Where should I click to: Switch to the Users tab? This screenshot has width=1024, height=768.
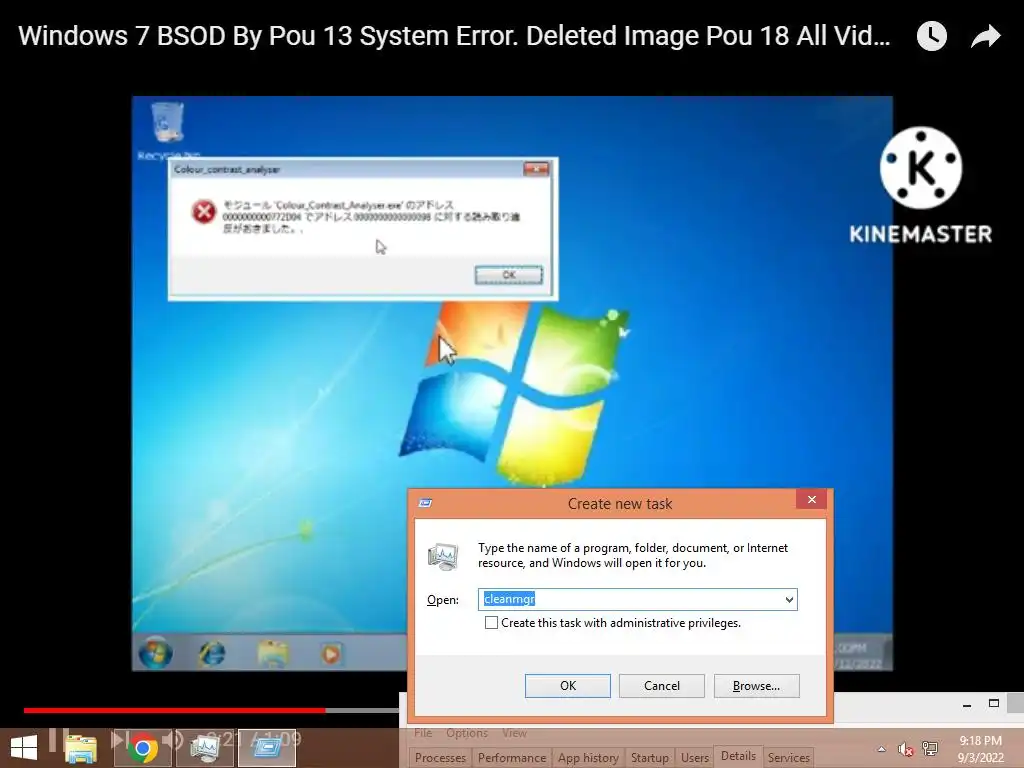[x=695, y=758]
